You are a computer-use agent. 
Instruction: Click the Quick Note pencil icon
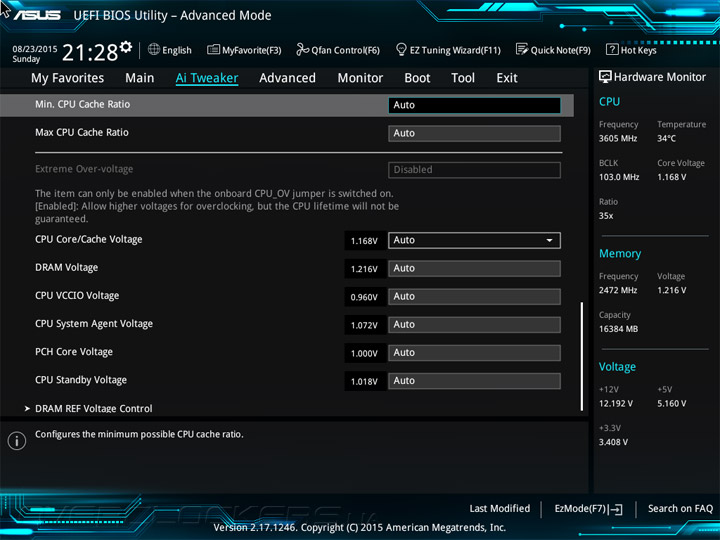522,49
